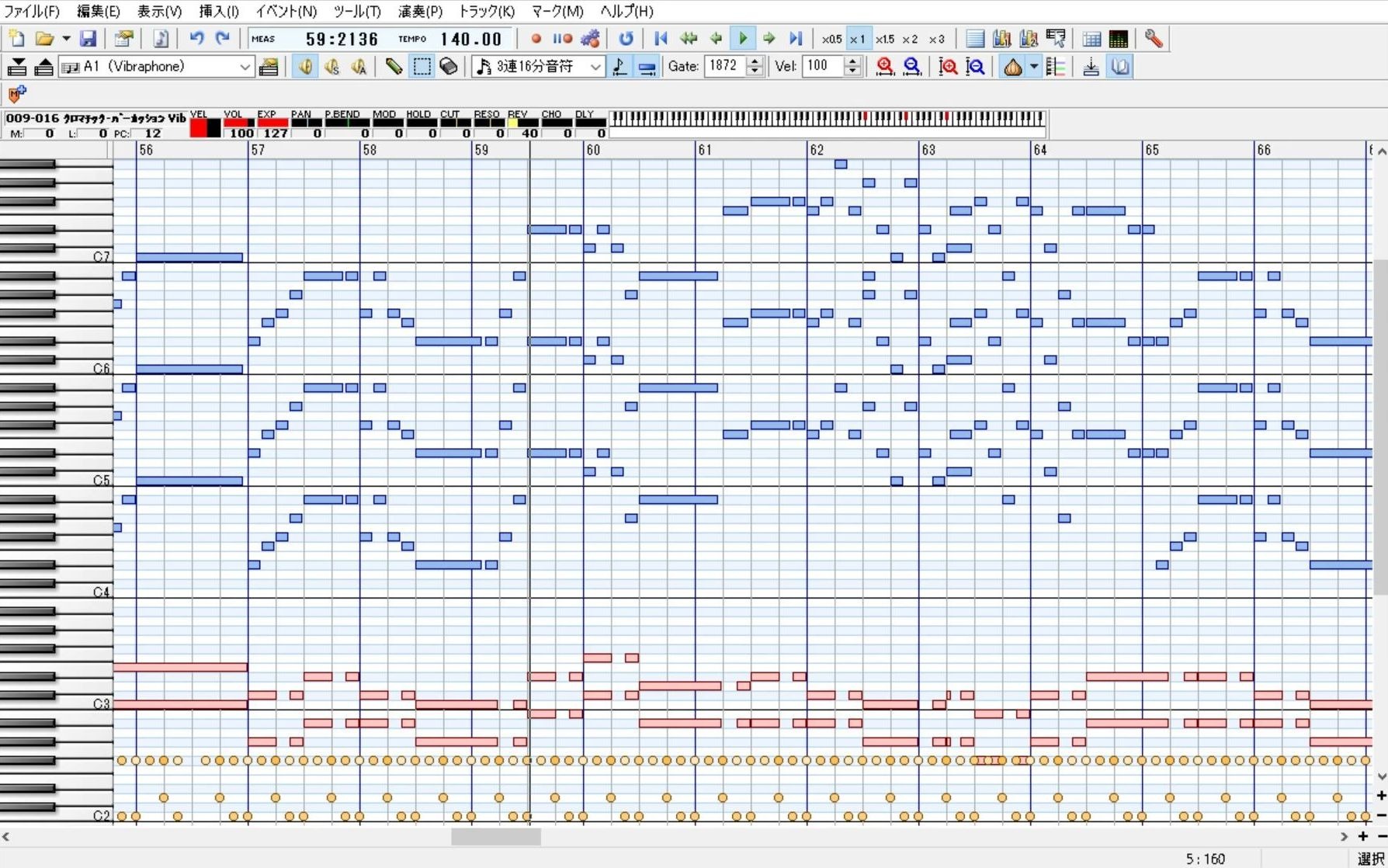
Task: Open a file with the folder icon
Action: [44, 39]
